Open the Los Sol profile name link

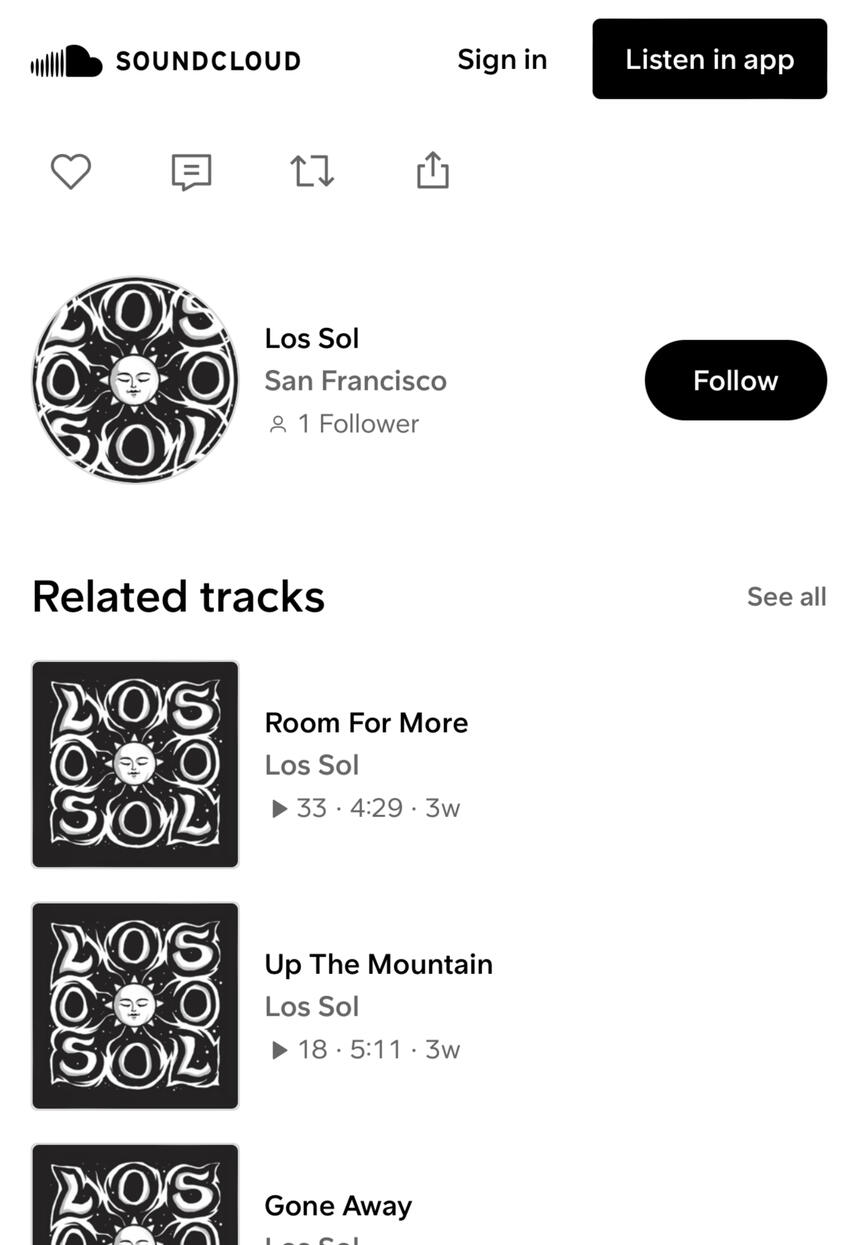click(311, 338)
